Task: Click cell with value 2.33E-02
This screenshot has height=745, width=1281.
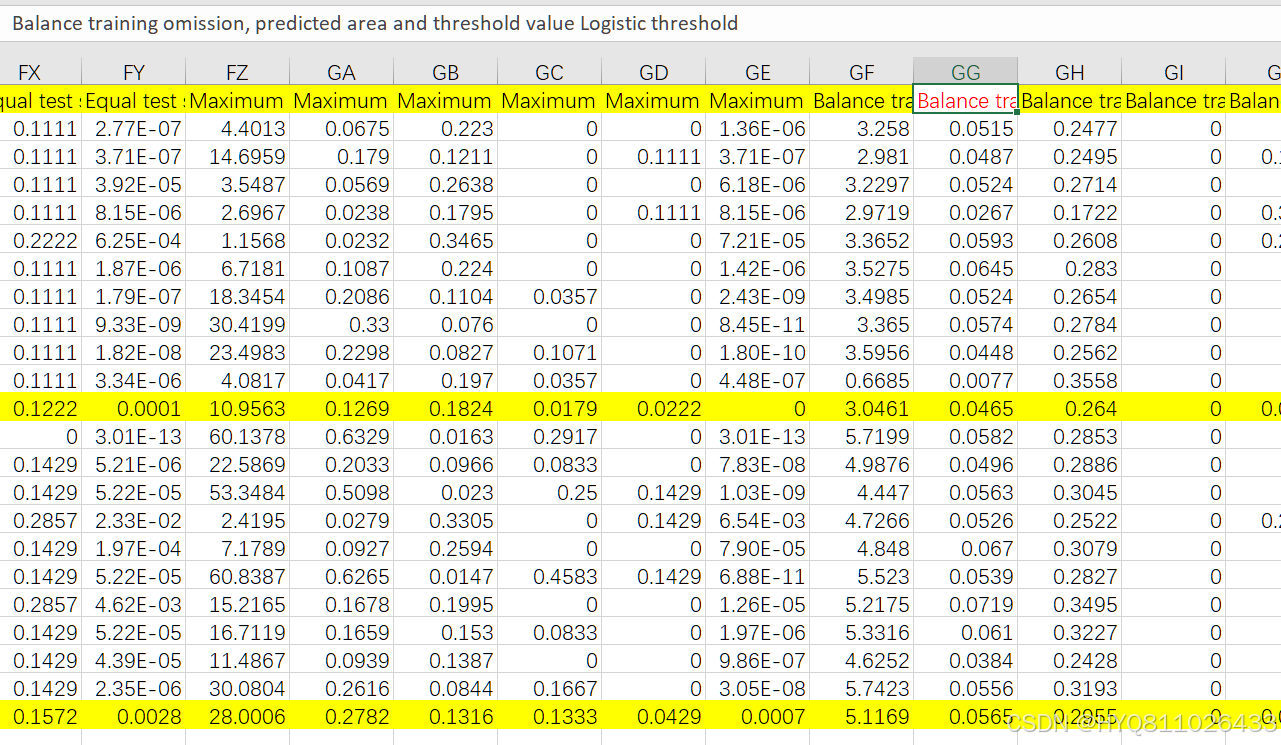Action: [134, 521]
